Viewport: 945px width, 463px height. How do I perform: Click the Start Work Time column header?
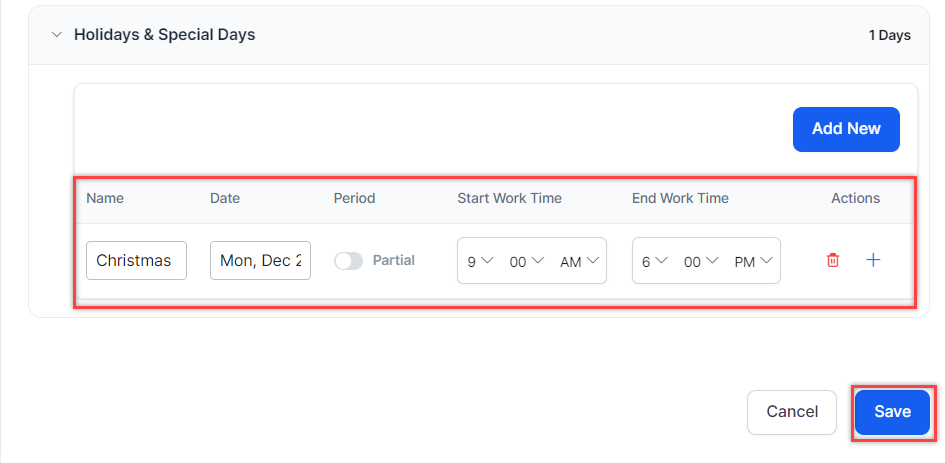pos(509,198)
